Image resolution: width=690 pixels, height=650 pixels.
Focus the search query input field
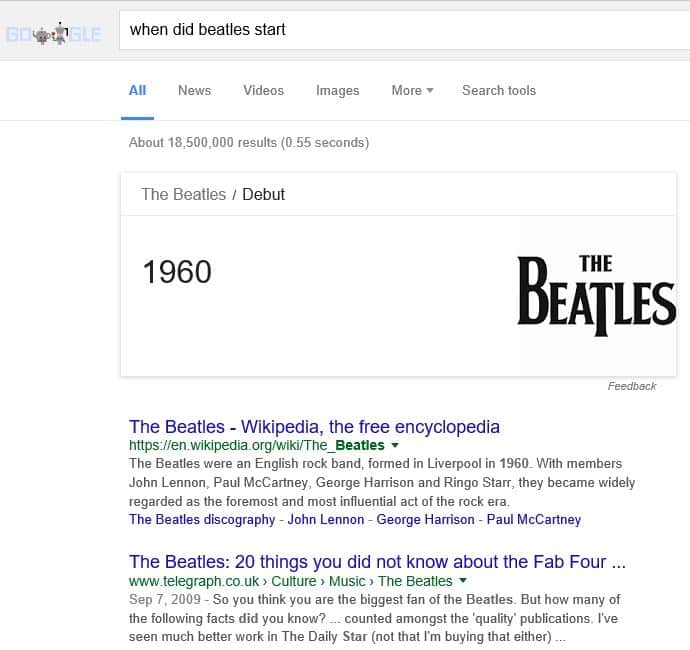[400, 29]
